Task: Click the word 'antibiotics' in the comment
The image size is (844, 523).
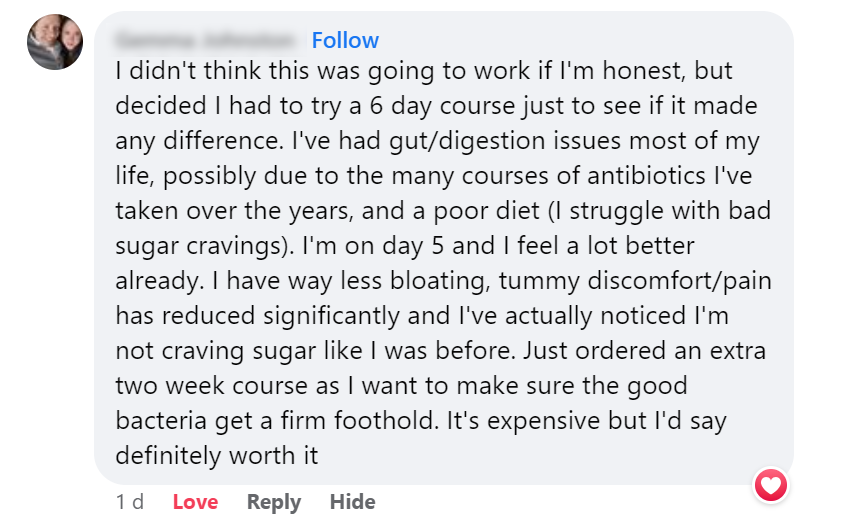Action: click(638, 175)
